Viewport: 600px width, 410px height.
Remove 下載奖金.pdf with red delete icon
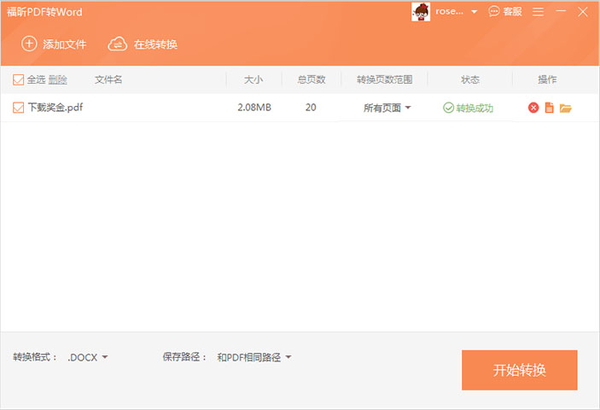[533, 108]
